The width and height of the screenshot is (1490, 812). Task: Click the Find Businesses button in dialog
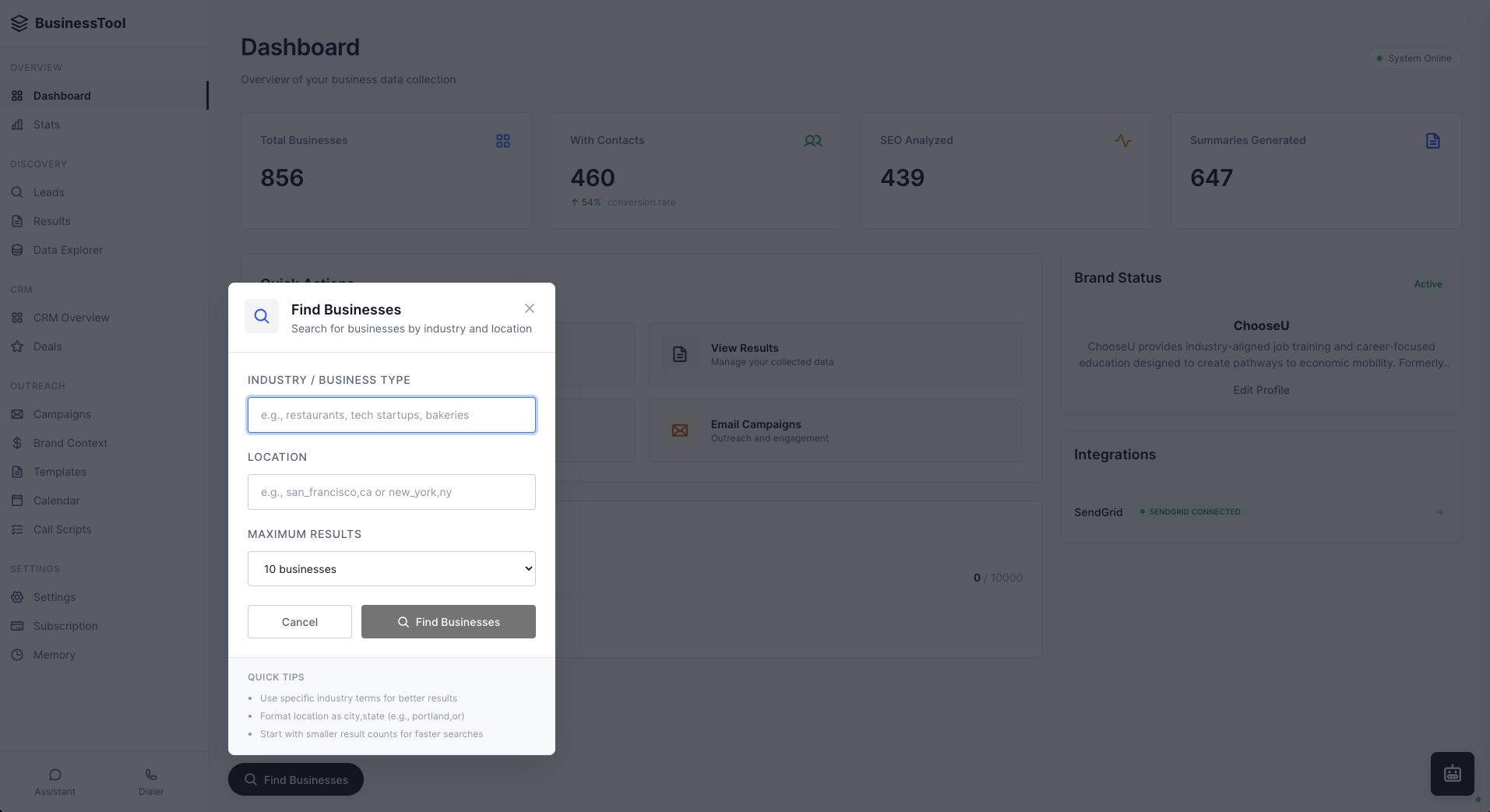pyautogui.click(x=448, y=621)
